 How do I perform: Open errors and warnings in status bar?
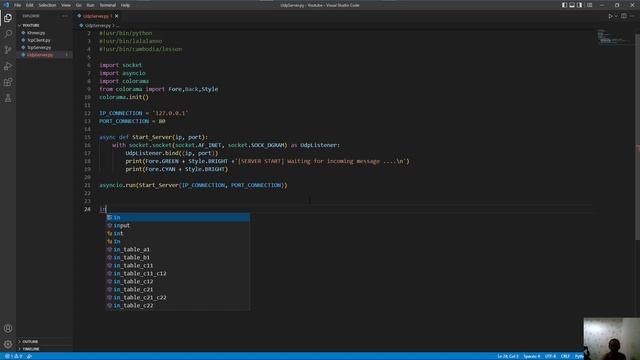(13, 356)
